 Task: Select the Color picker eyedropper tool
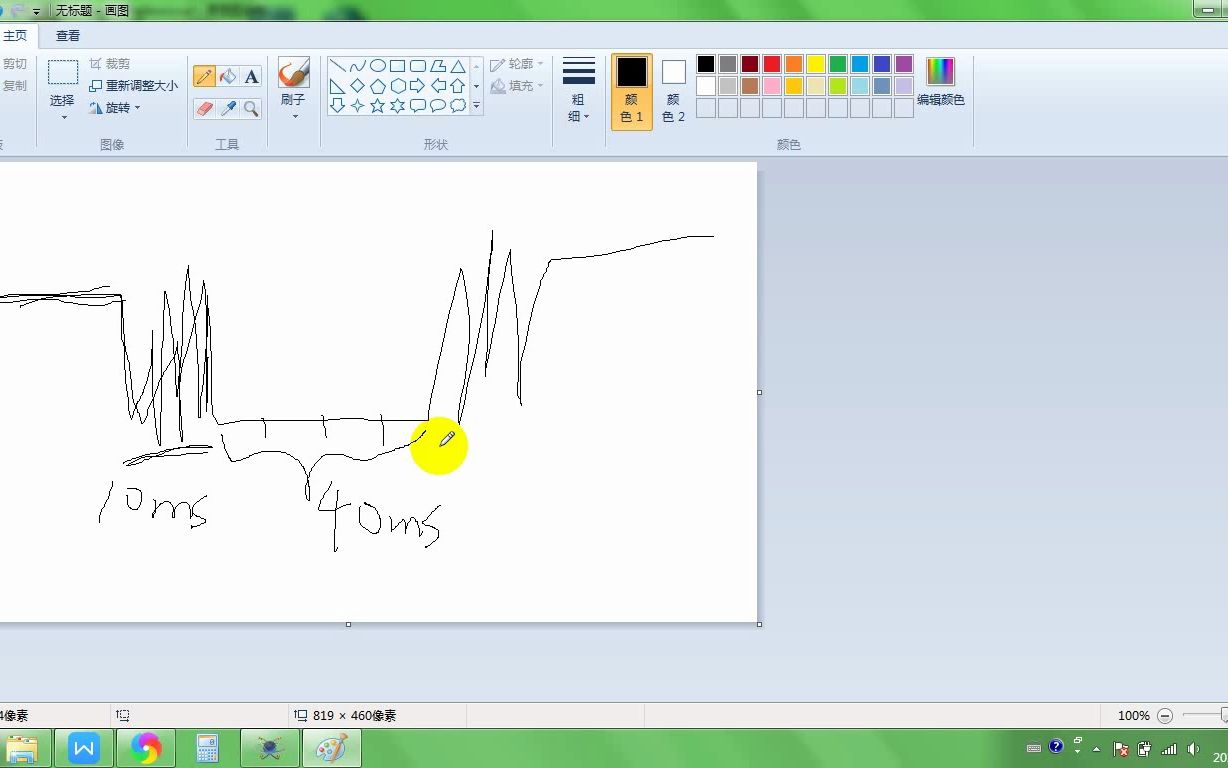228,108
